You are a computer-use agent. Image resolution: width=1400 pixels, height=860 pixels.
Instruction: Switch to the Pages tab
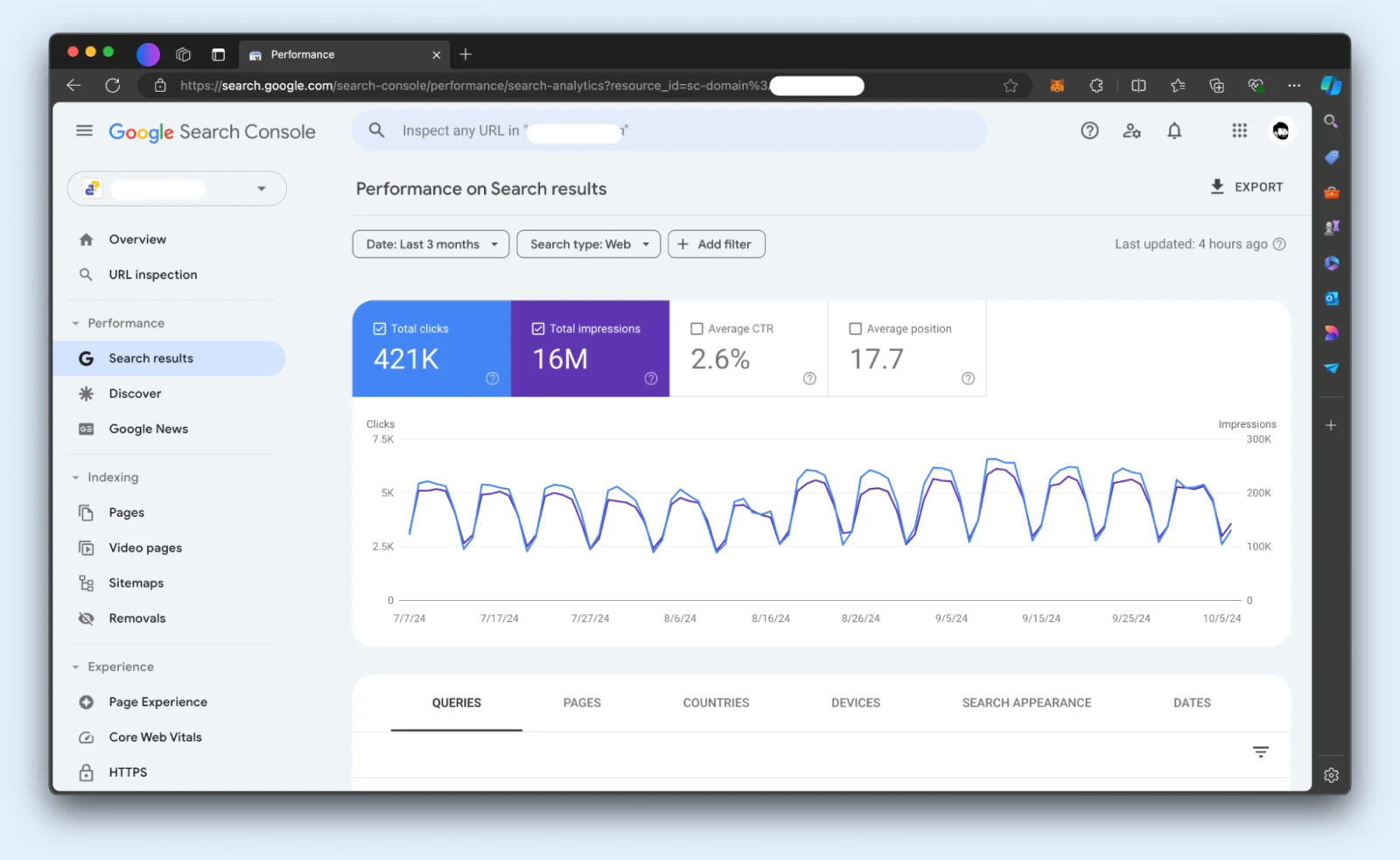(582, 703)
